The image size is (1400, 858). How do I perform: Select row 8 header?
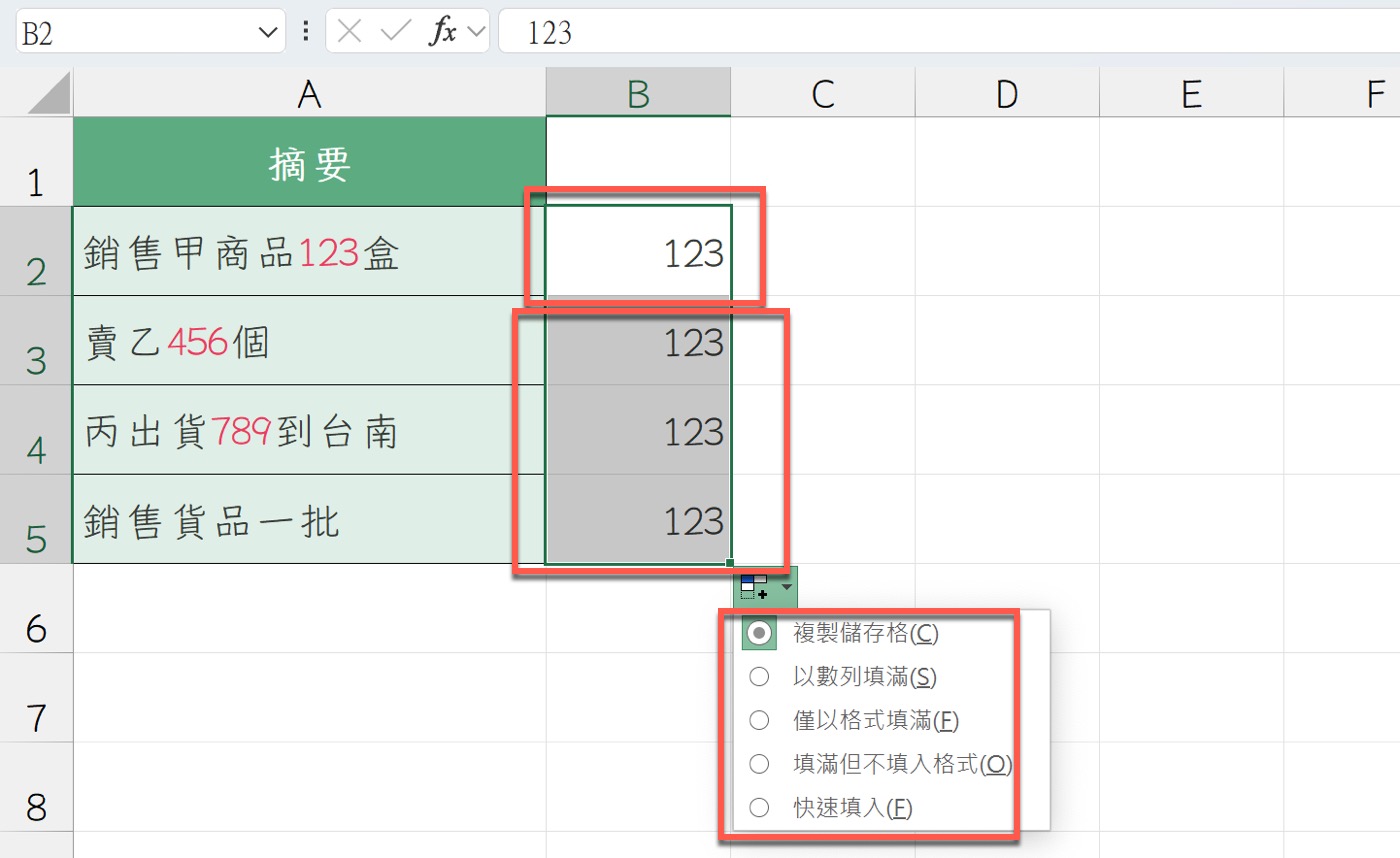point(36,787)
